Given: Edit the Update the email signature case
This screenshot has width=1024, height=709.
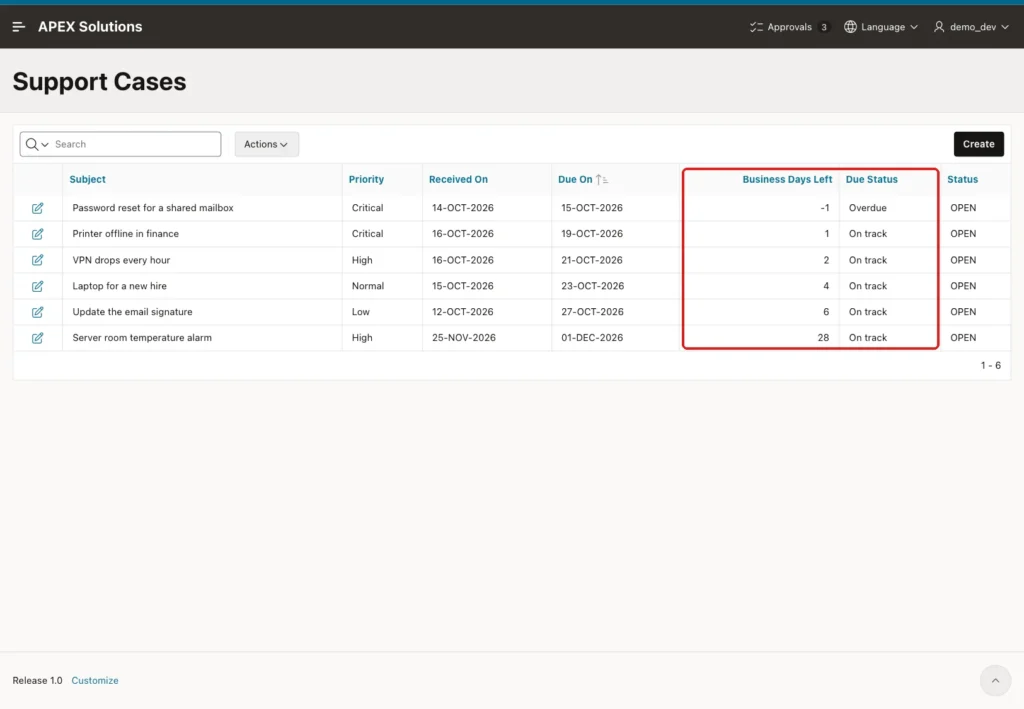Looking at the screenshot, I should 37,312.
